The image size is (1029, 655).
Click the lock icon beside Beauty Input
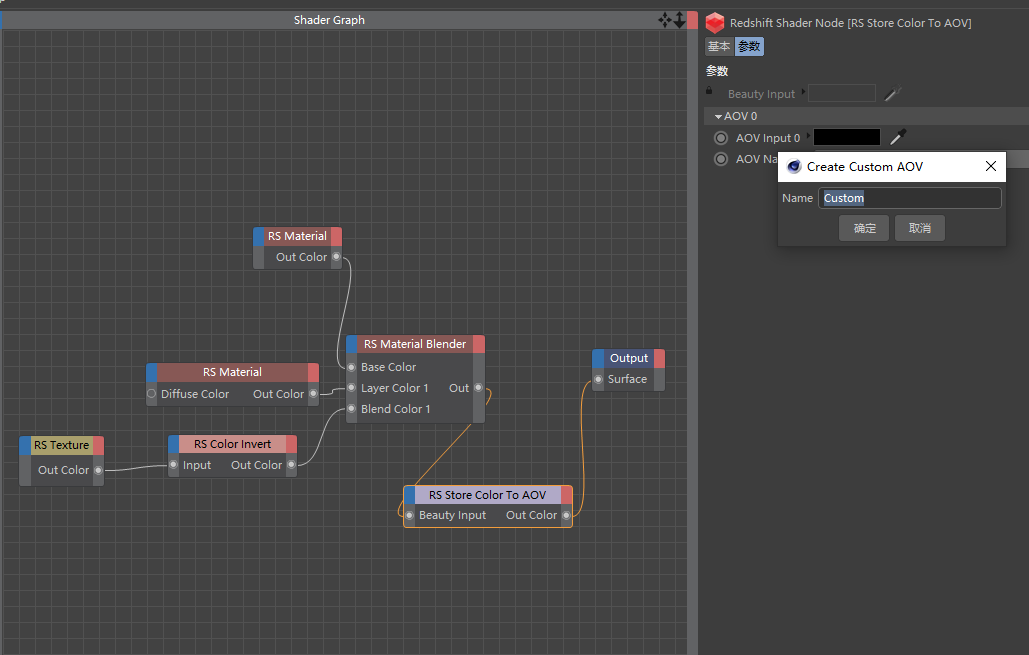709,91
